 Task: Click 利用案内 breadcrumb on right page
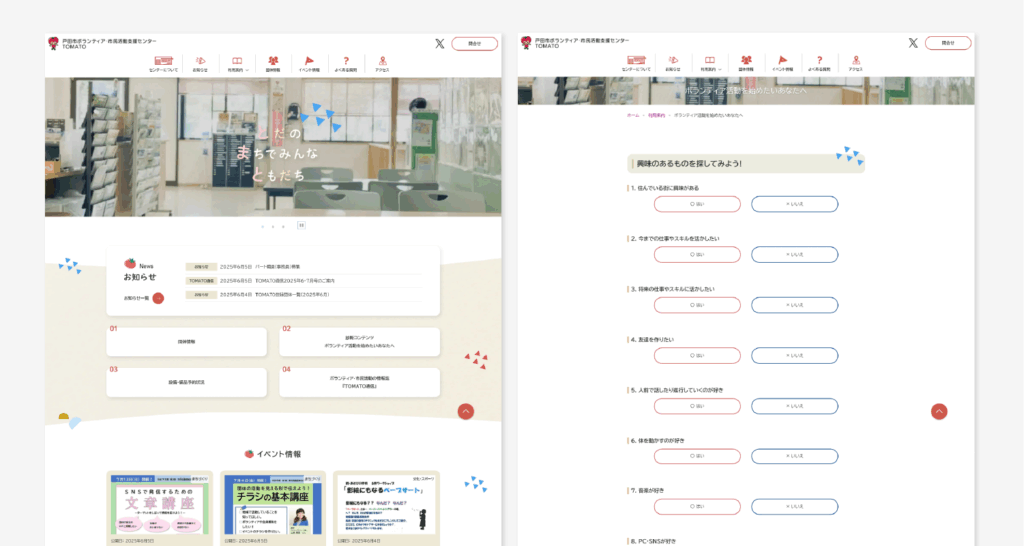(656, 115)
